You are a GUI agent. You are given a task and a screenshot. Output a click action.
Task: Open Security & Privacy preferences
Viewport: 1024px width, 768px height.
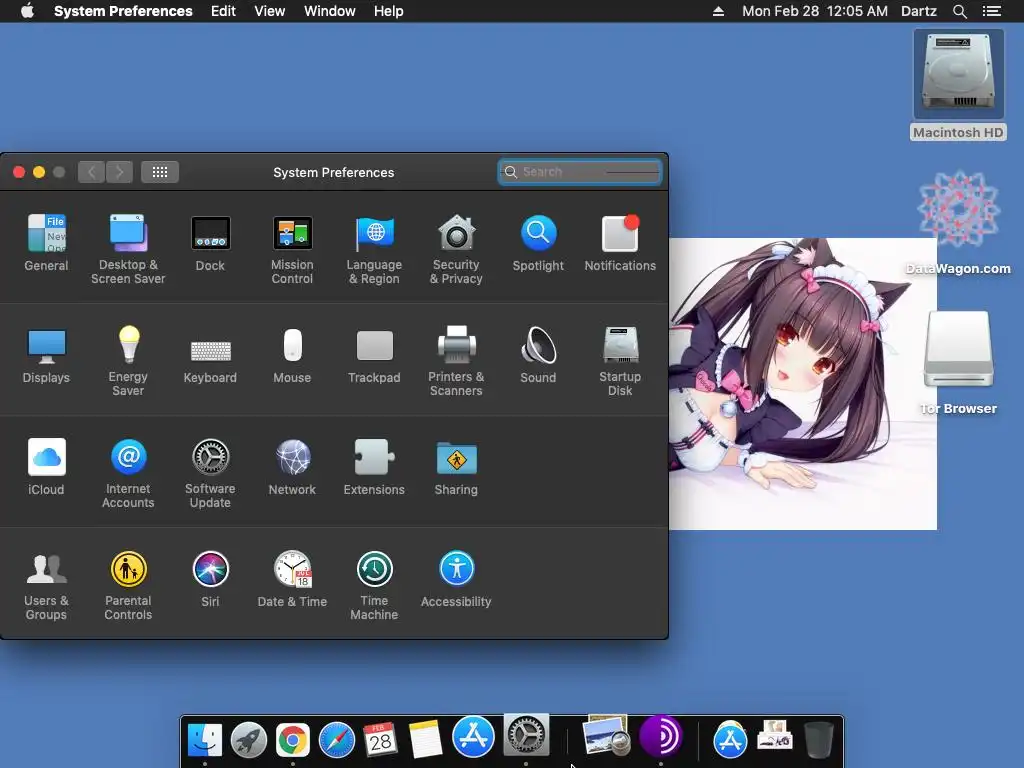pos(456,249)
